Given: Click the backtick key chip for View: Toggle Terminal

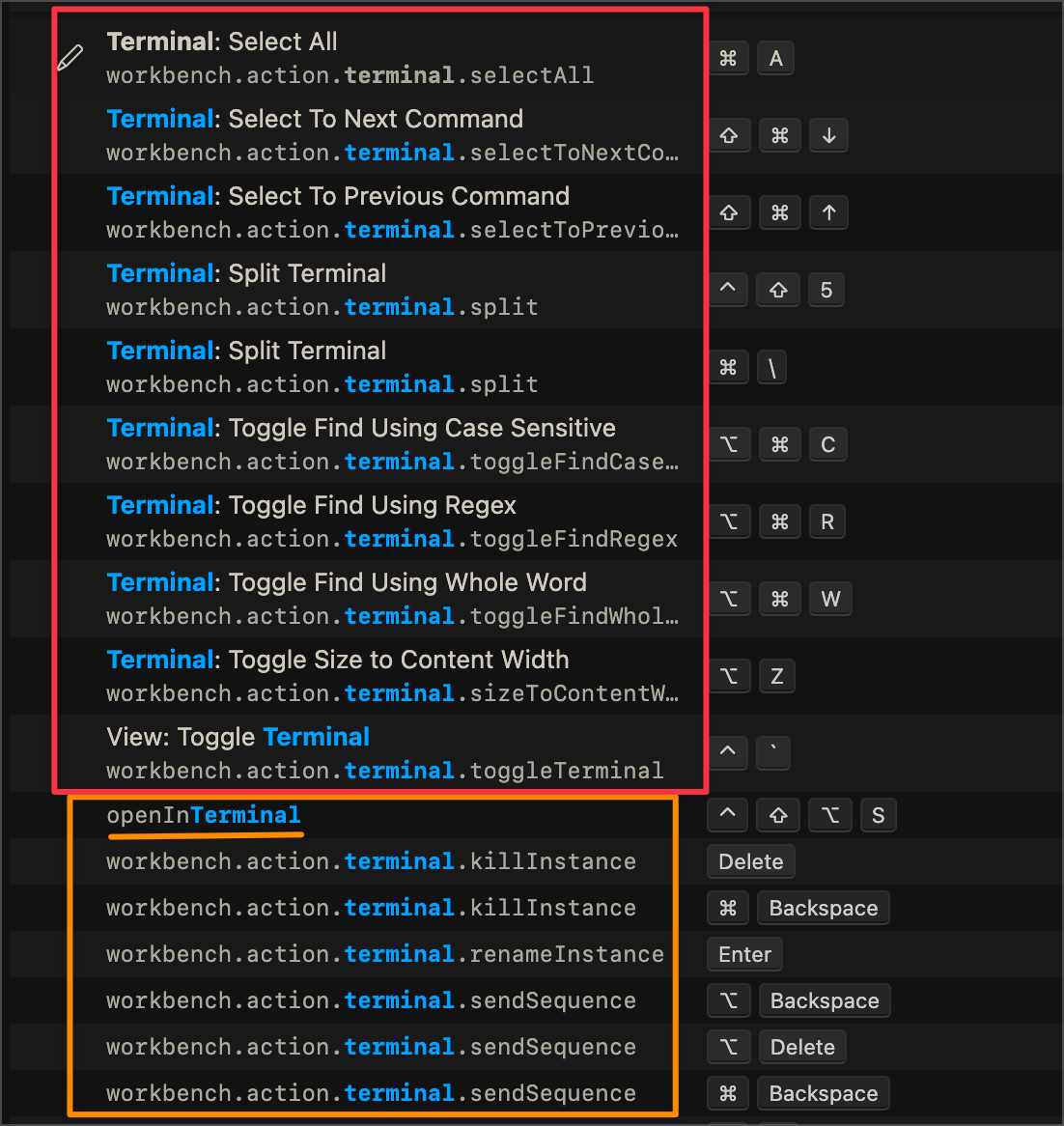Looking at the screenshot, I should click(x=772, y=753).
